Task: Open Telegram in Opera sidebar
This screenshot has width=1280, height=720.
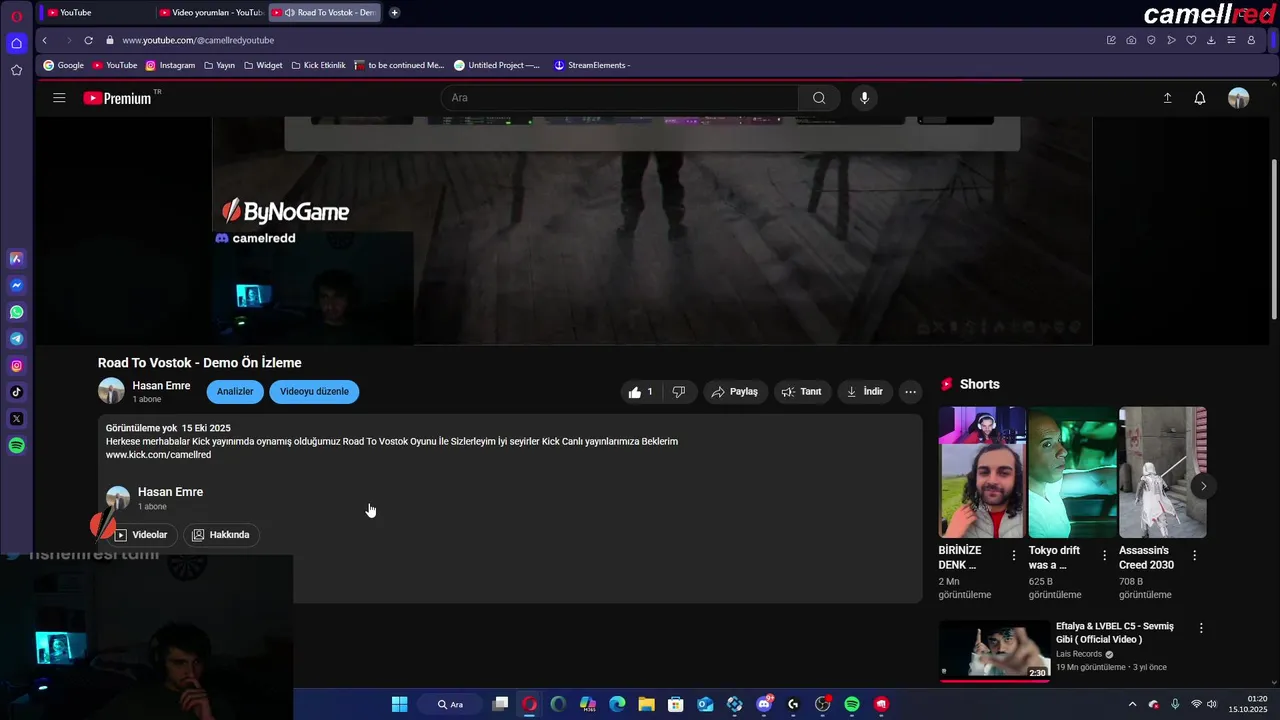Action: 16,339
